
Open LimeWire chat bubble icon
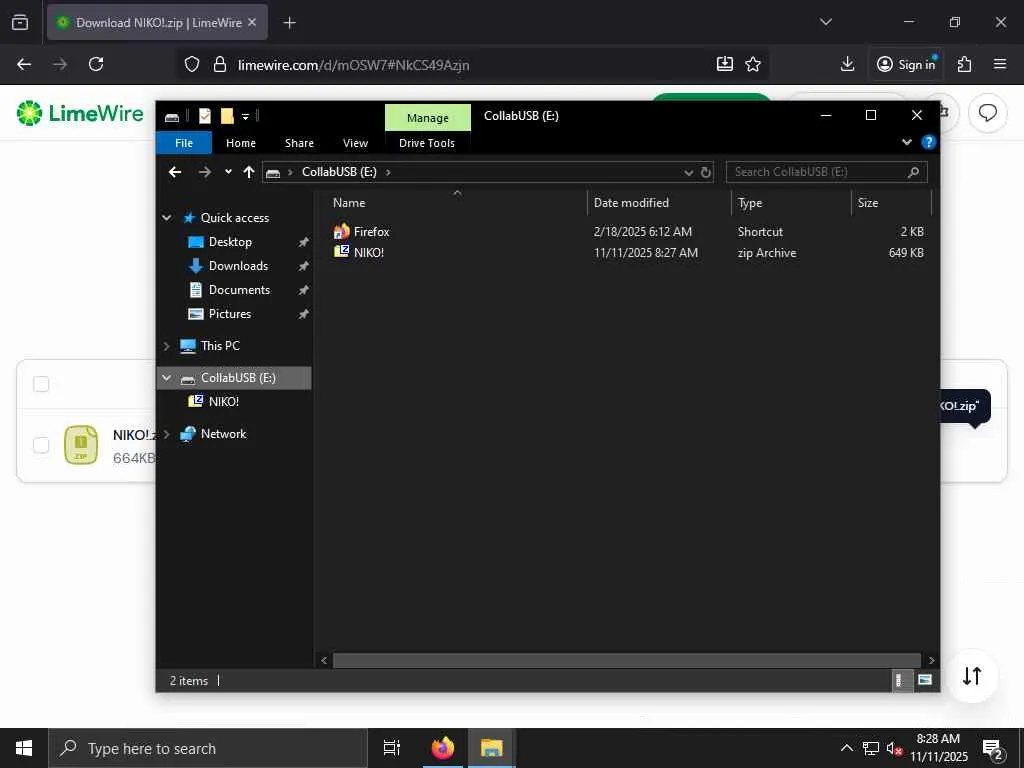(987, 113)
